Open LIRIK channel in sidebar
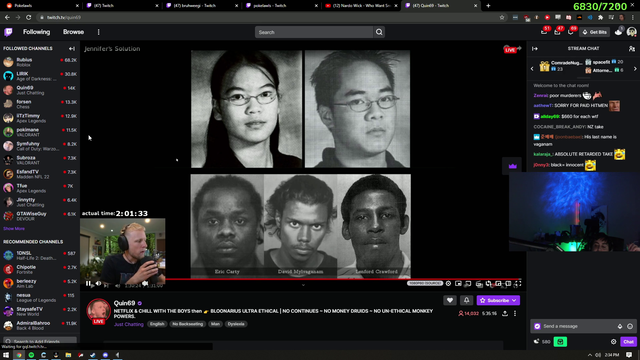 [40, 76]
